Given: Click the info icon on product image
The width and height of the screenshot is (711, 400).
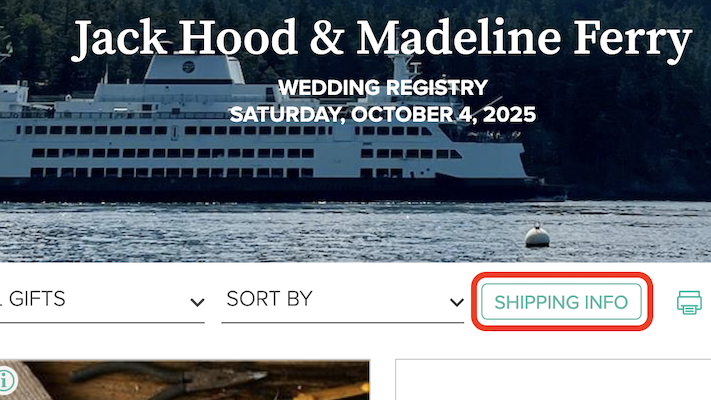Looking at the screenshot, I should point(7,380).
